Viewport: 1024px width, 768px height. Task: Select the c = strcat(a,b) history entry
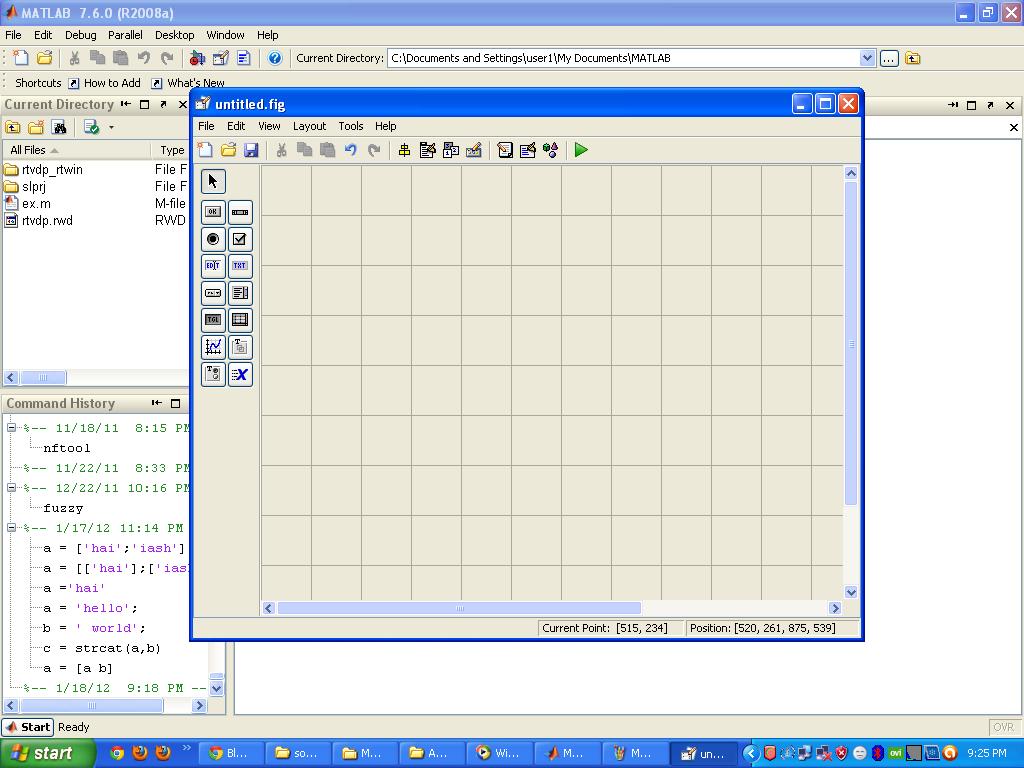coord(101,648)
